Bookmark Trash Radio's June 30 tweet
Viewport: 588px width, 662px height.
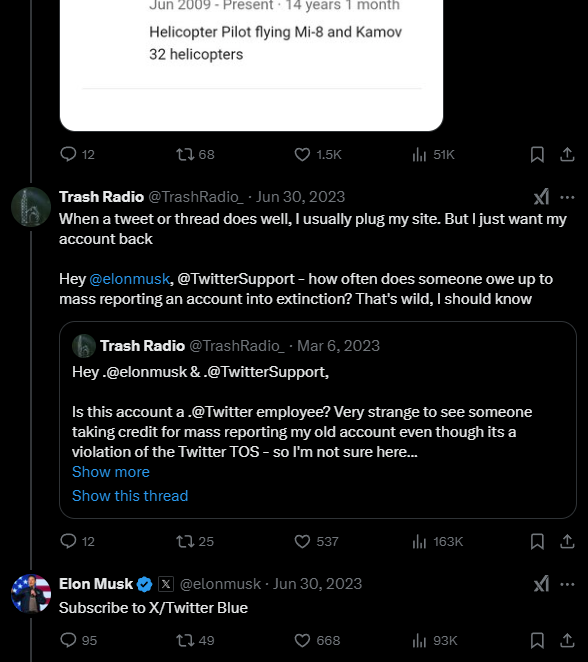tap(537, 541)
